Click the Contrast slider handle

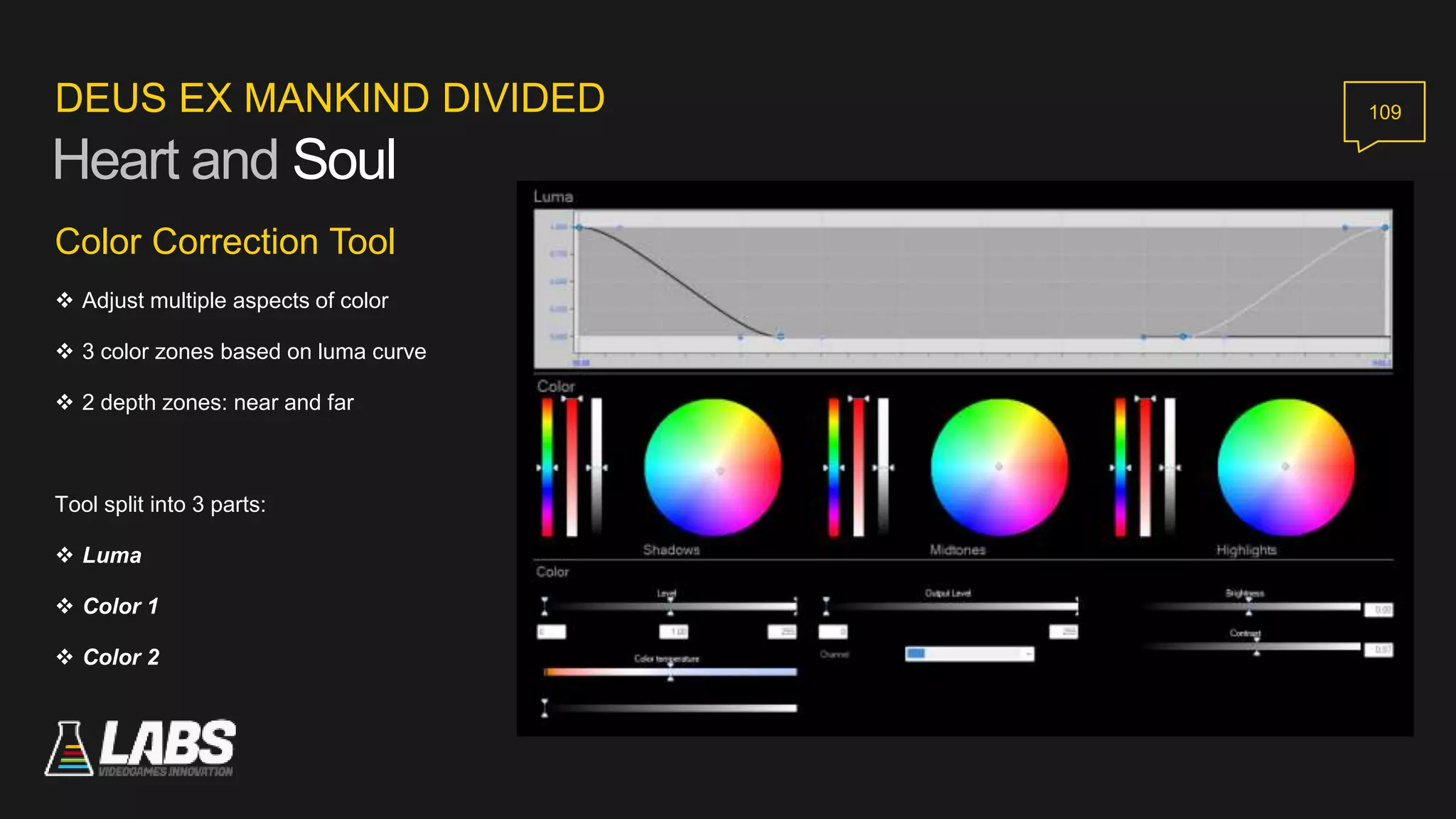click(1257, 646)
